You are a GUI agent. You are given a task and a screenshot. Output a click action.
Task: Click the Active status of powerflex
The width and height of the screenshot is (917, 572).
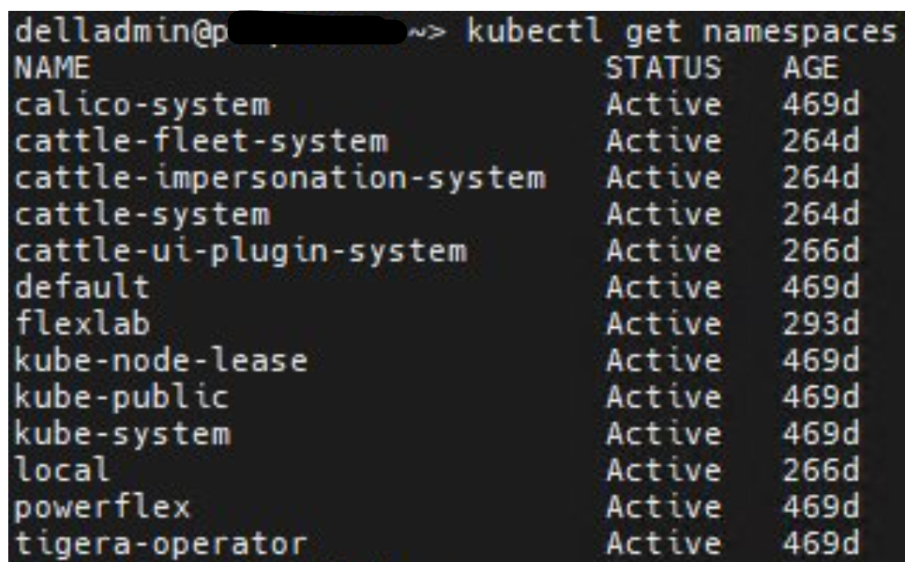click(x=662, y=508)
